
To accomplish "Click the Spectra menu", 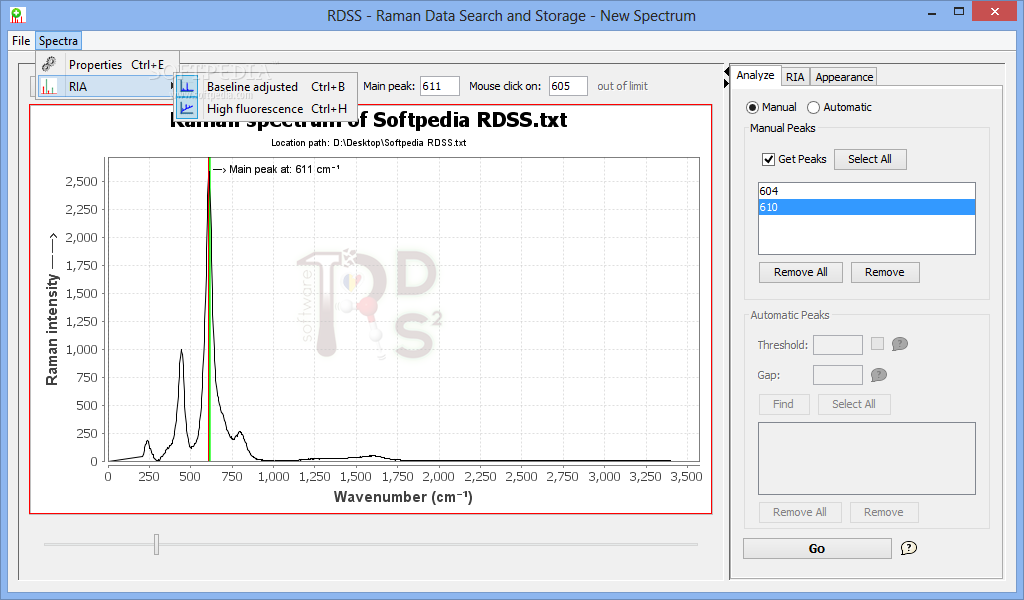I will [x=58, y=40].
